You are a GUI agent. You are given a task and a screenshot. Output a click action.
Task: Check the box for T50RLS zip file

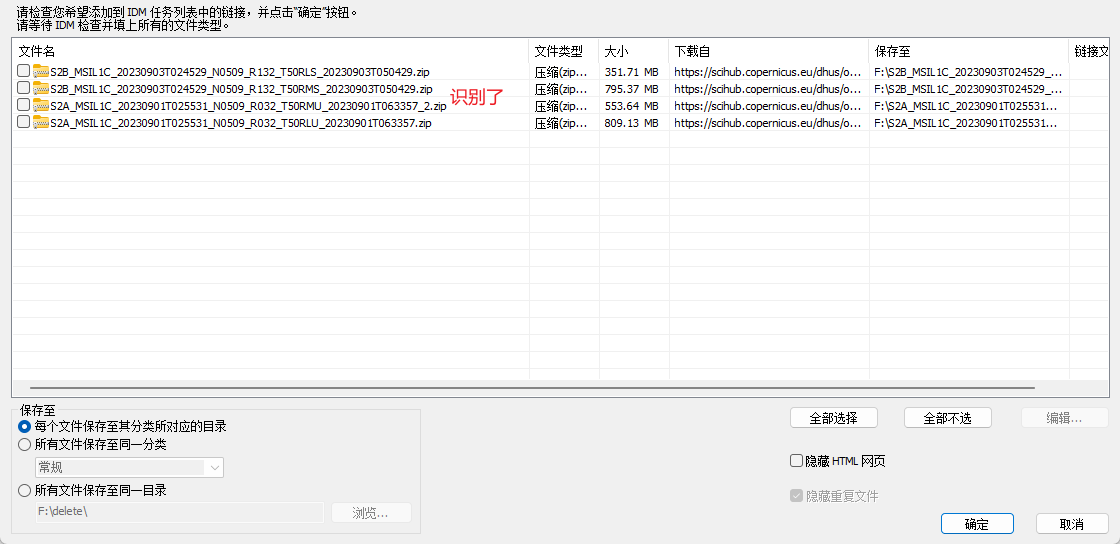coord(24,71)
